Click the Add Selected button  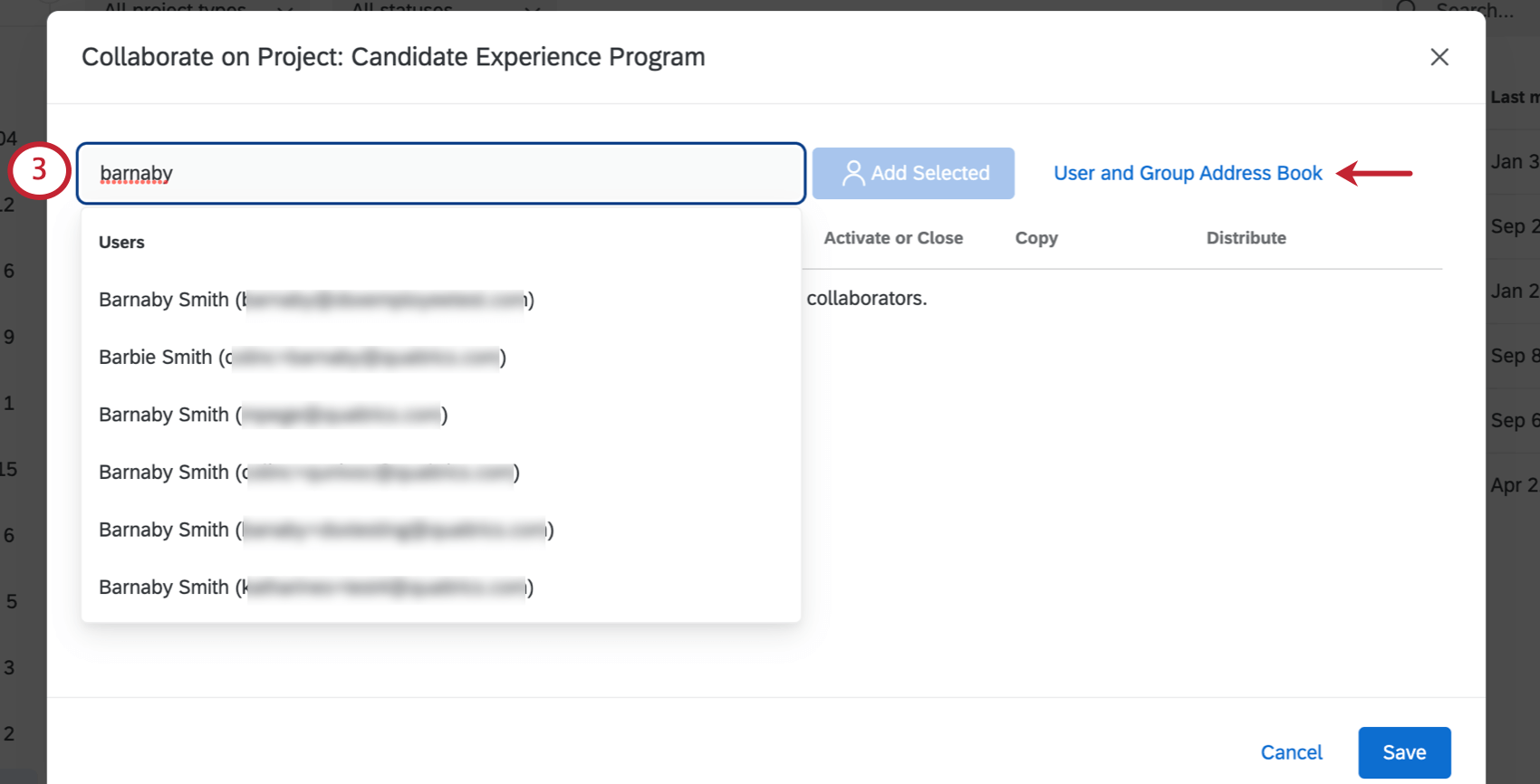[913, 173]
